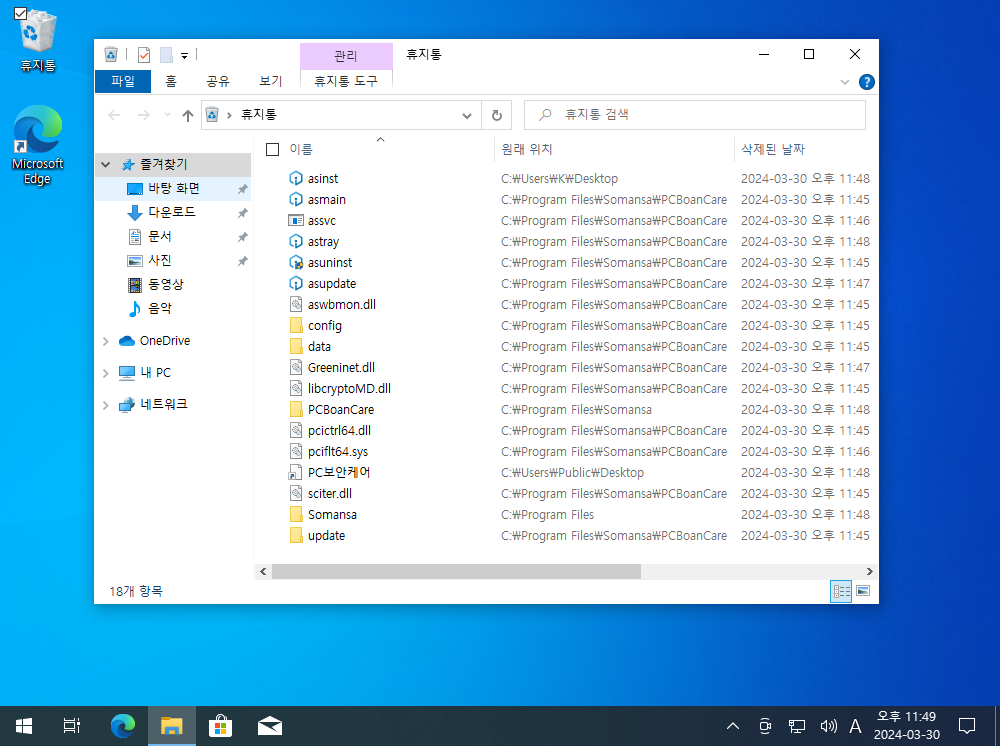Select the asinst file icon
Image resolution: width=1000 pixels, height=746 pixels.
(296, 179)
